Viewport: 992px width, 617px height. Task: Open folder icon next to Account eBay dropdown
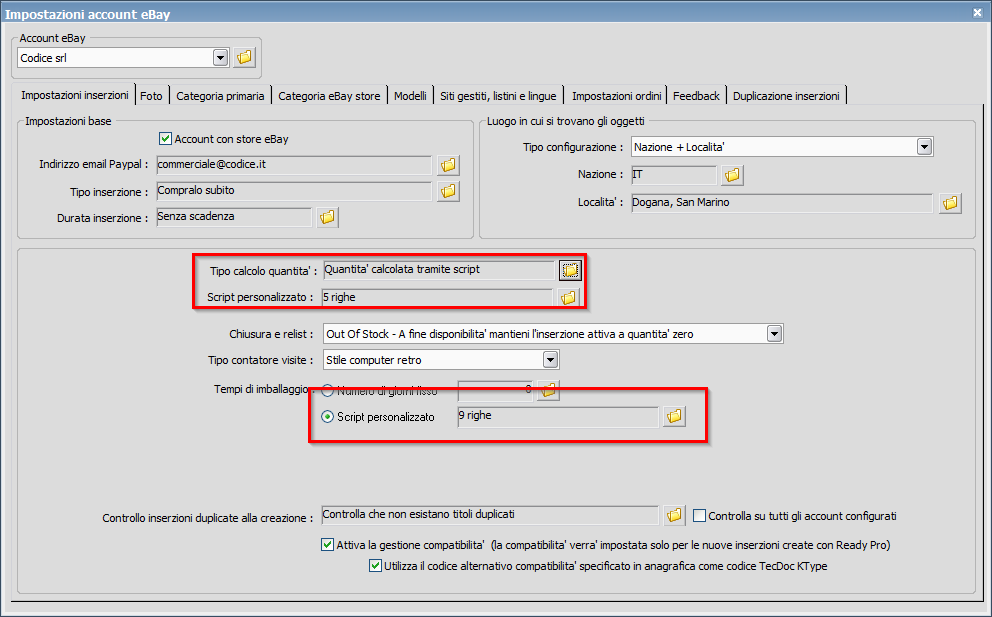[244, 58]
